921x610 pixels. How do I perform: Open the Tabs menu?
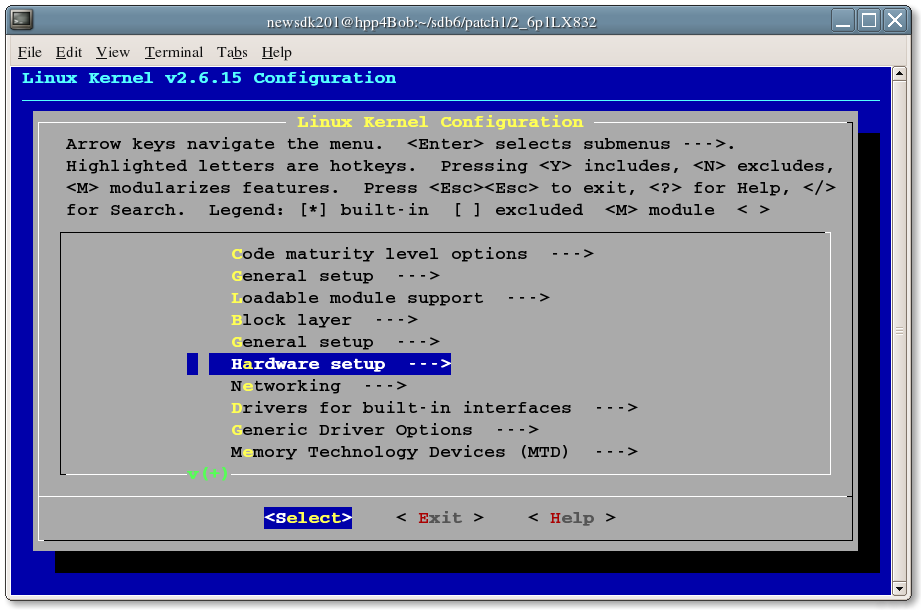(232, 52)
